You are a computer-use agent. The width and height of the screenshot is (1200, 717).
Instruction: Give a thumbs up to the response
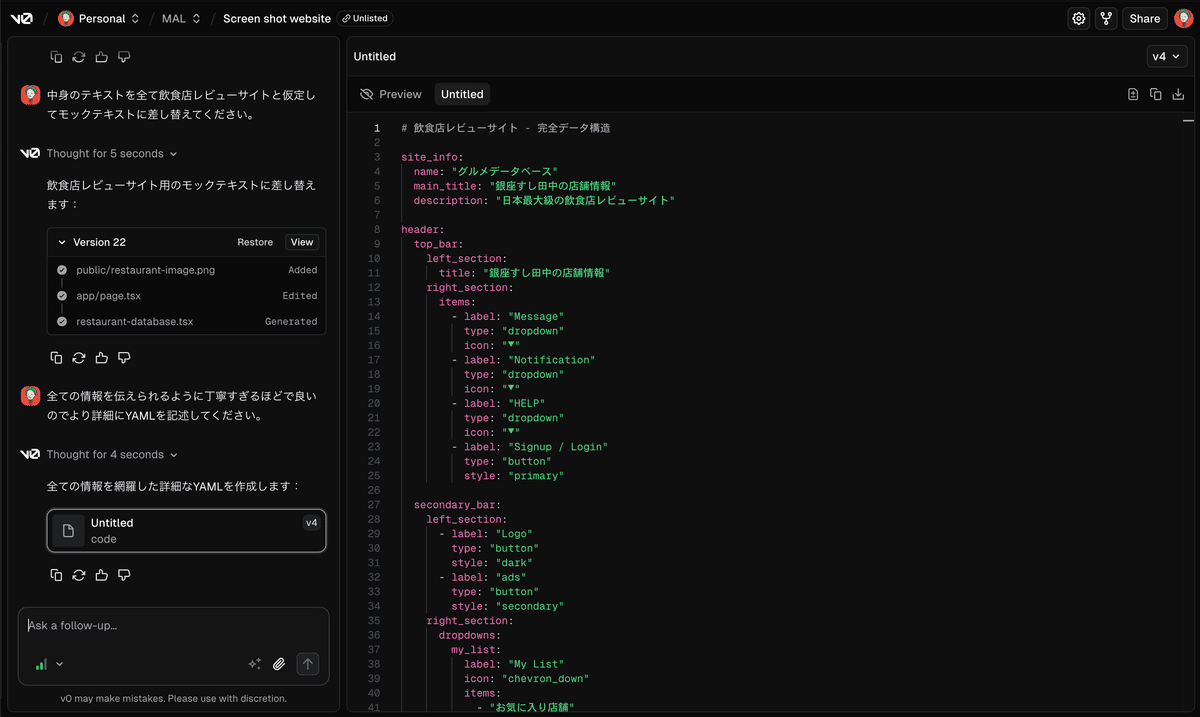pyautogui.click(x=101, y=575)
